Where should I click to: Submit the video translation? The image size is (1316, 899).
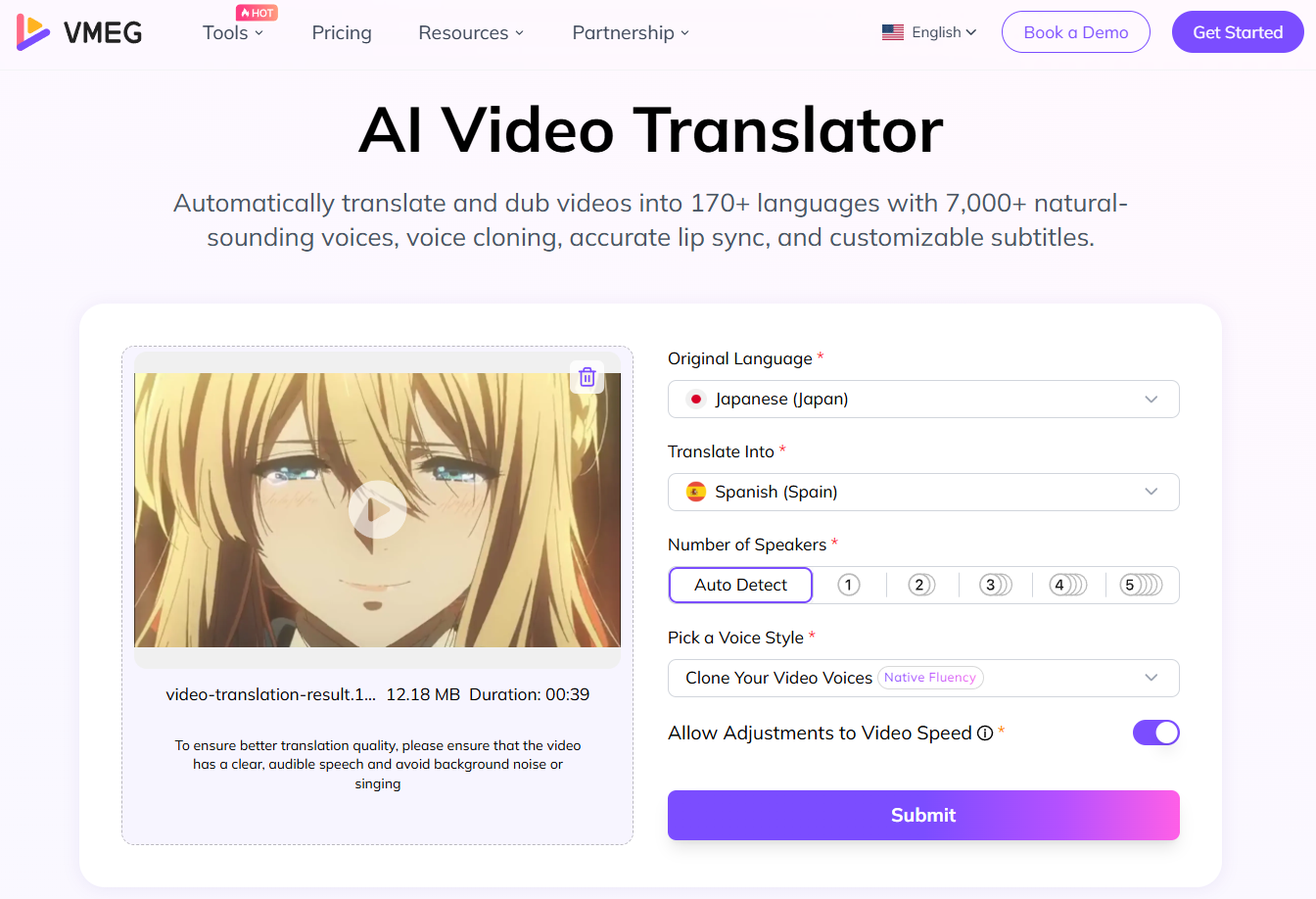922,815
